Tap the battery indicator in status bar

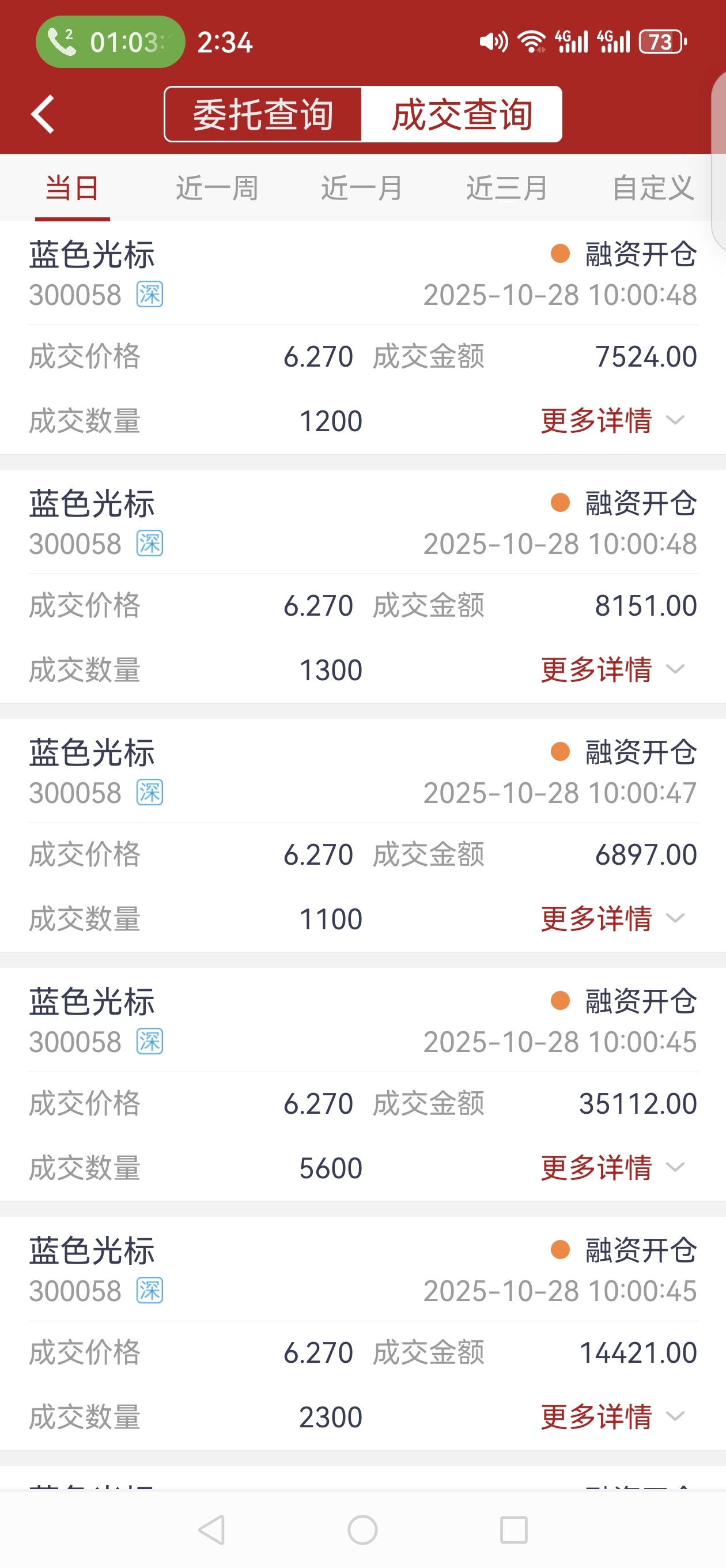(x=662, y=42)
